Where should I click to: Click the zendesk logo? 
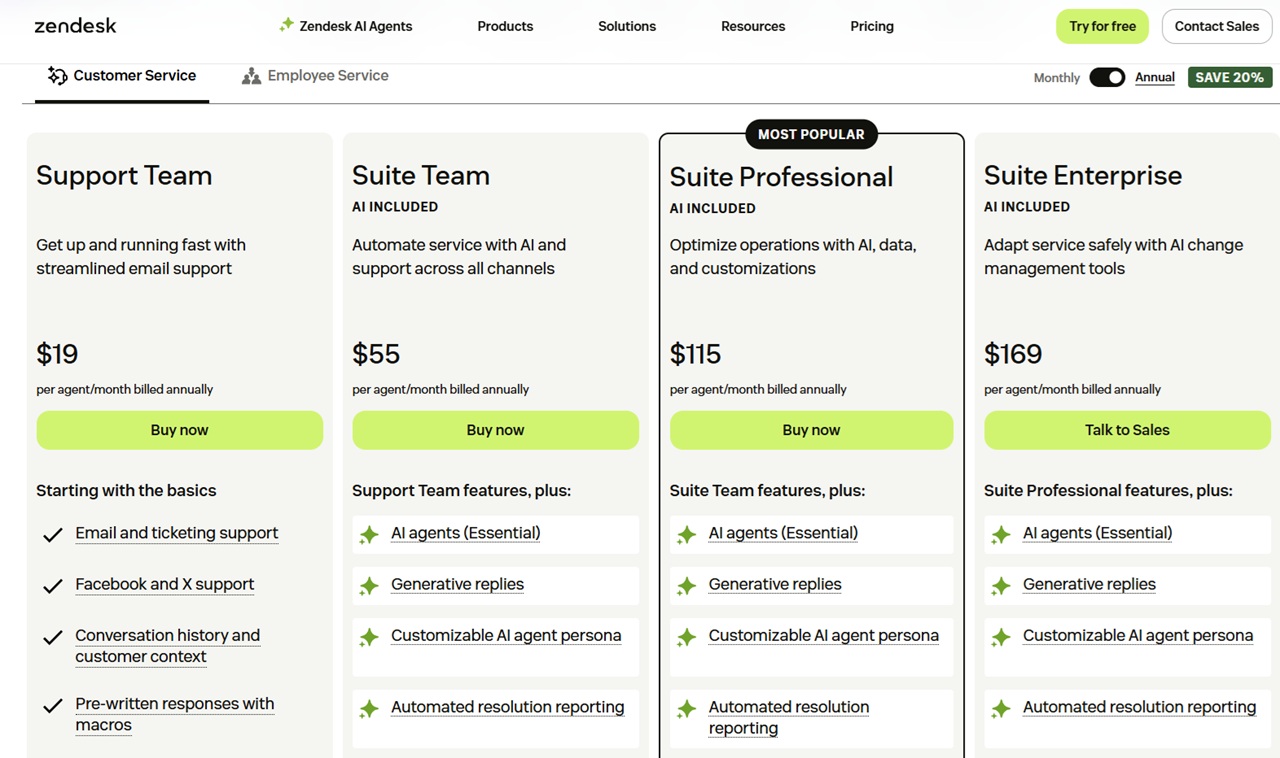tap(75, 26)
